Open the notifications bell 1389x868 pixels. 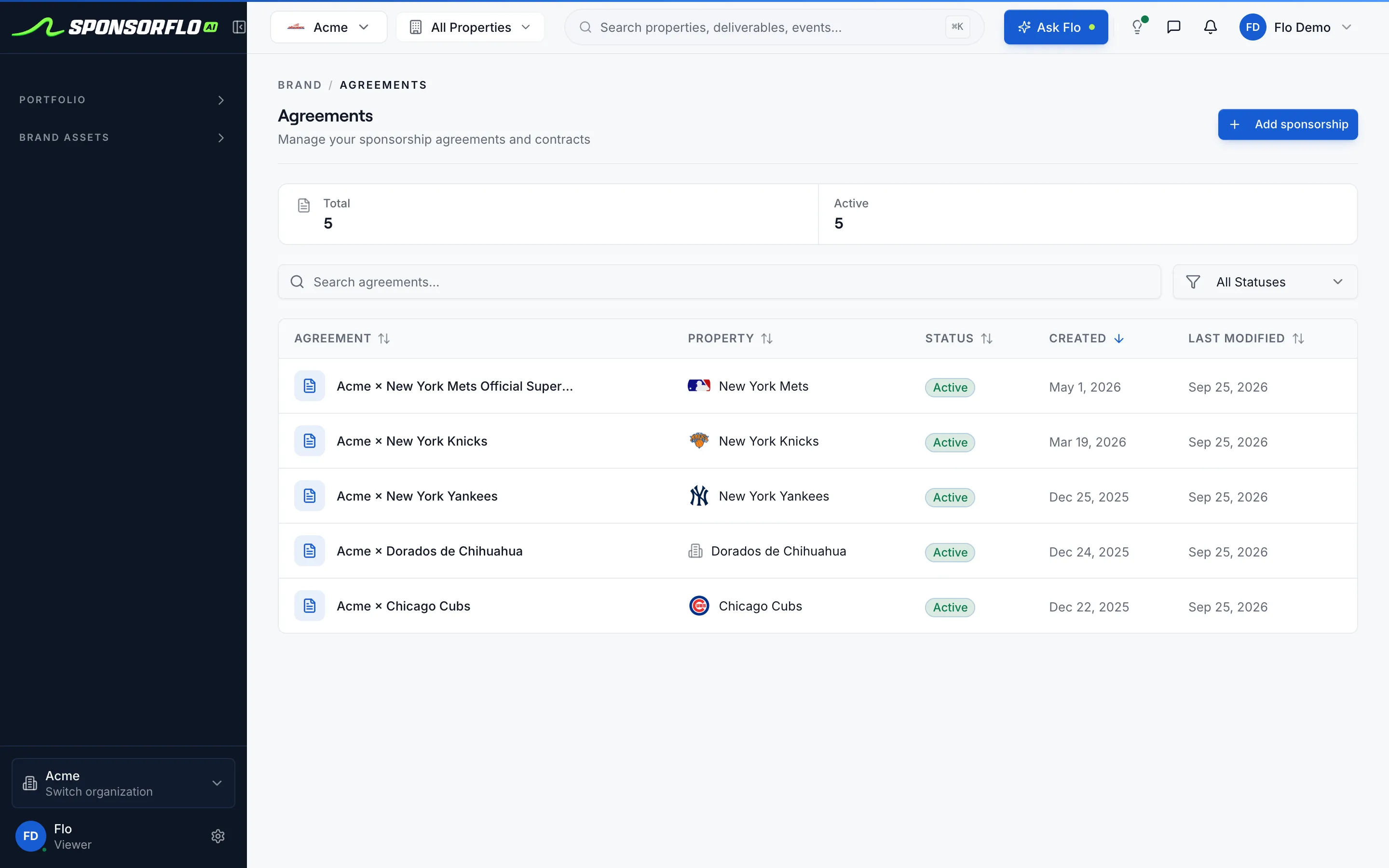(x=1210, y=27)
